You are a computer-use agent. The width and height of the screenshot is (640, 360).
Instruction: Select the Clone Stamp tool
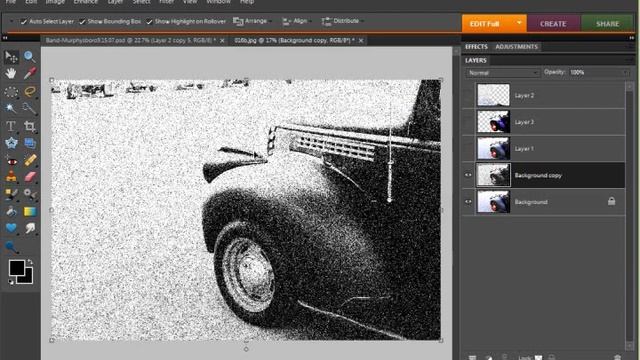[x=11, y=177]
